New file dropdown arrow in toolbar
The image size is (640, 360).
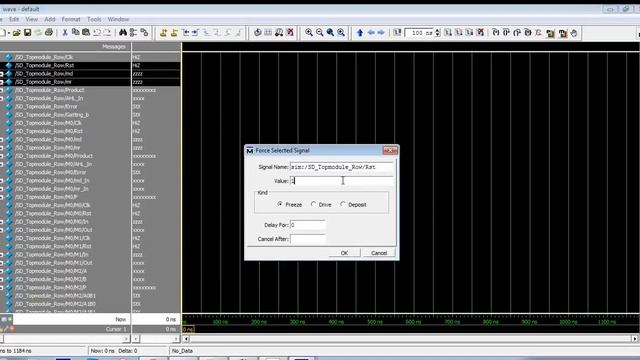click(x=9, y=33)
